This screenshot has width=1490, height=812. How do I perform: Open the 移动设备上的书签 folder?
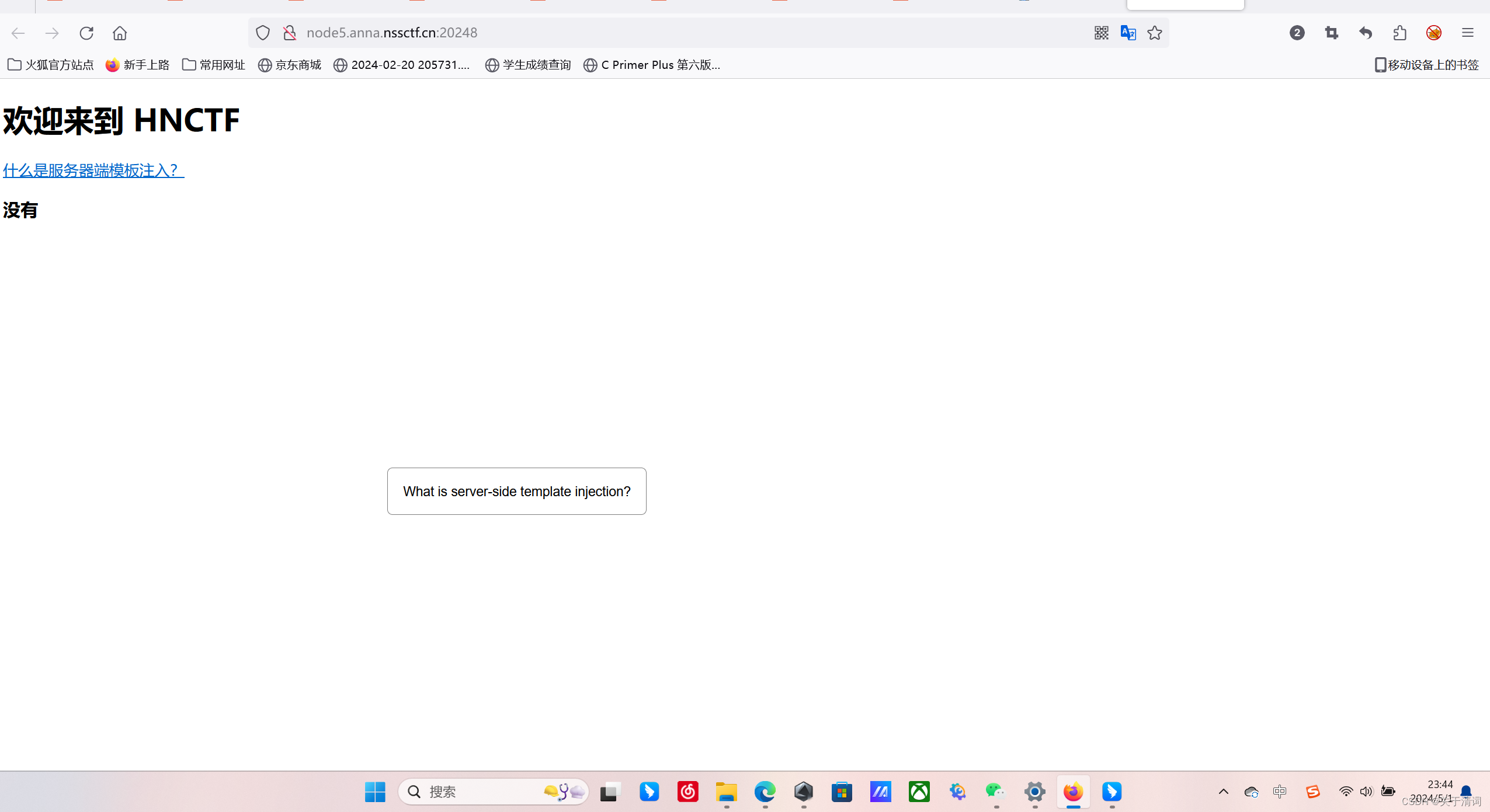1426,65
